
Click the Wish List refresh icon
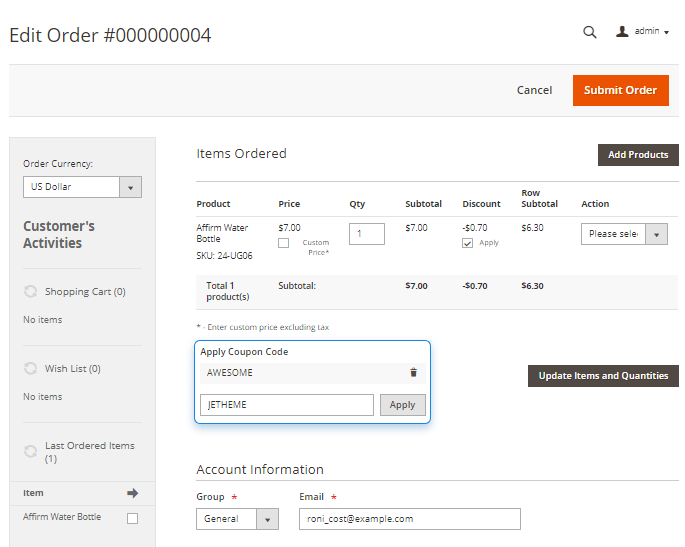click(x=31, y=369)
